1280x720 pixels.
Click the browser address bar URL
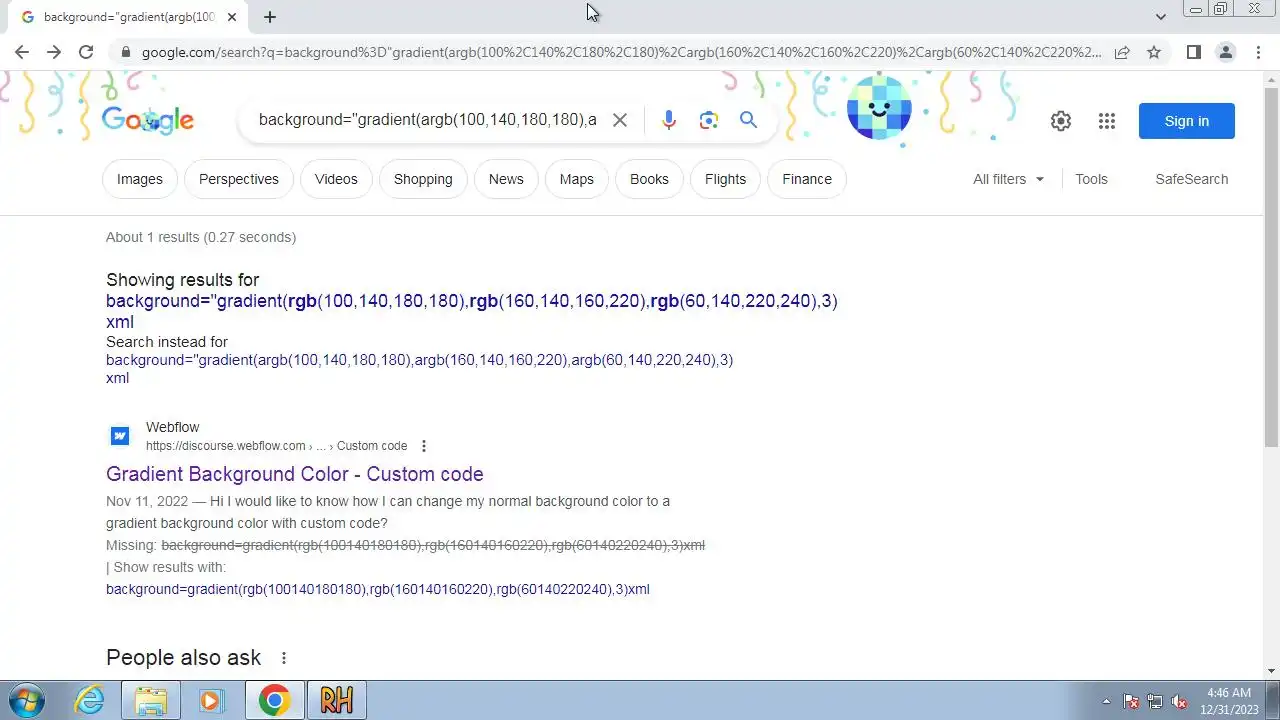620,52
